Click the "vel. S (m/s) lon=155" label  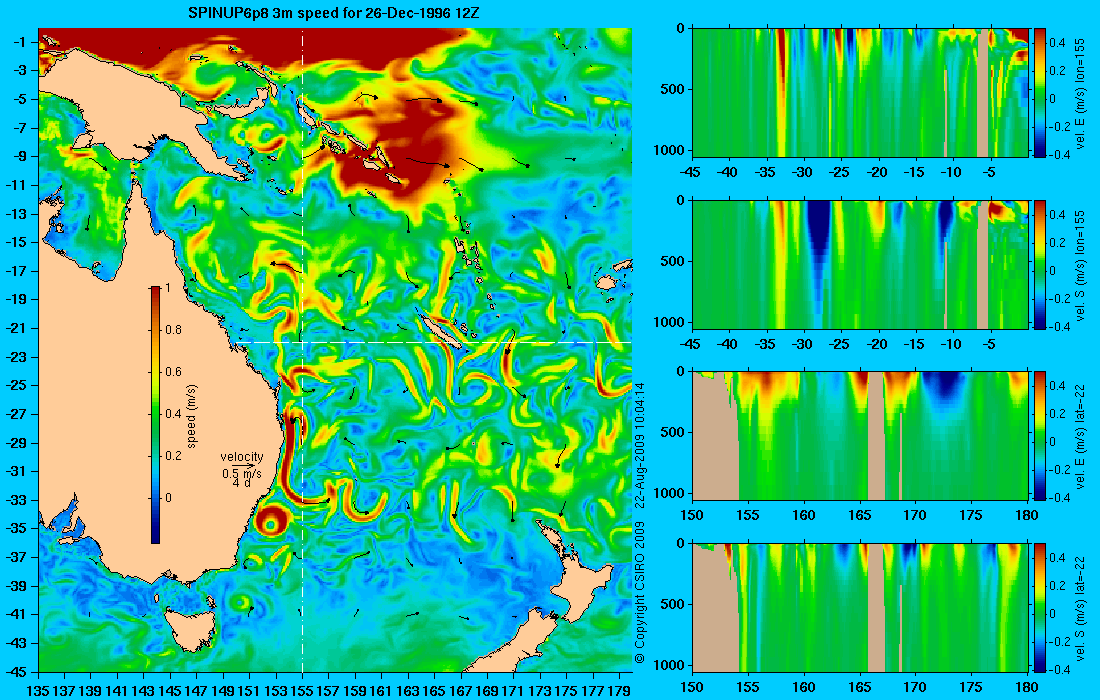pyautogui.click(x=1081, y=264)
